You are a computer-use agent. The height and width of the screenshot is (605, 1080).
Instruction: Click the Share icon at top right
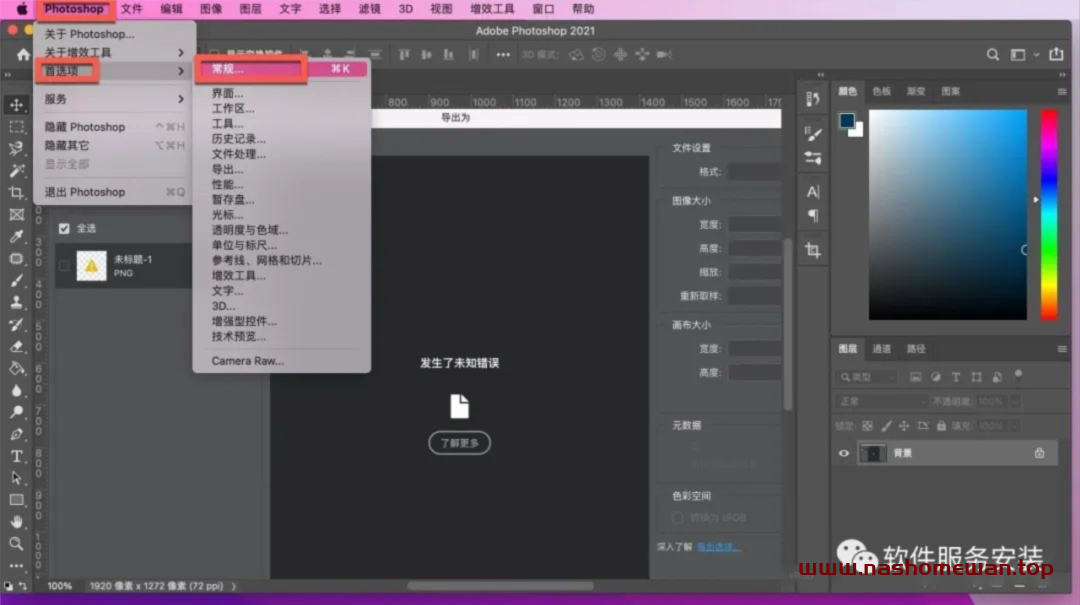click(1056, 54)
